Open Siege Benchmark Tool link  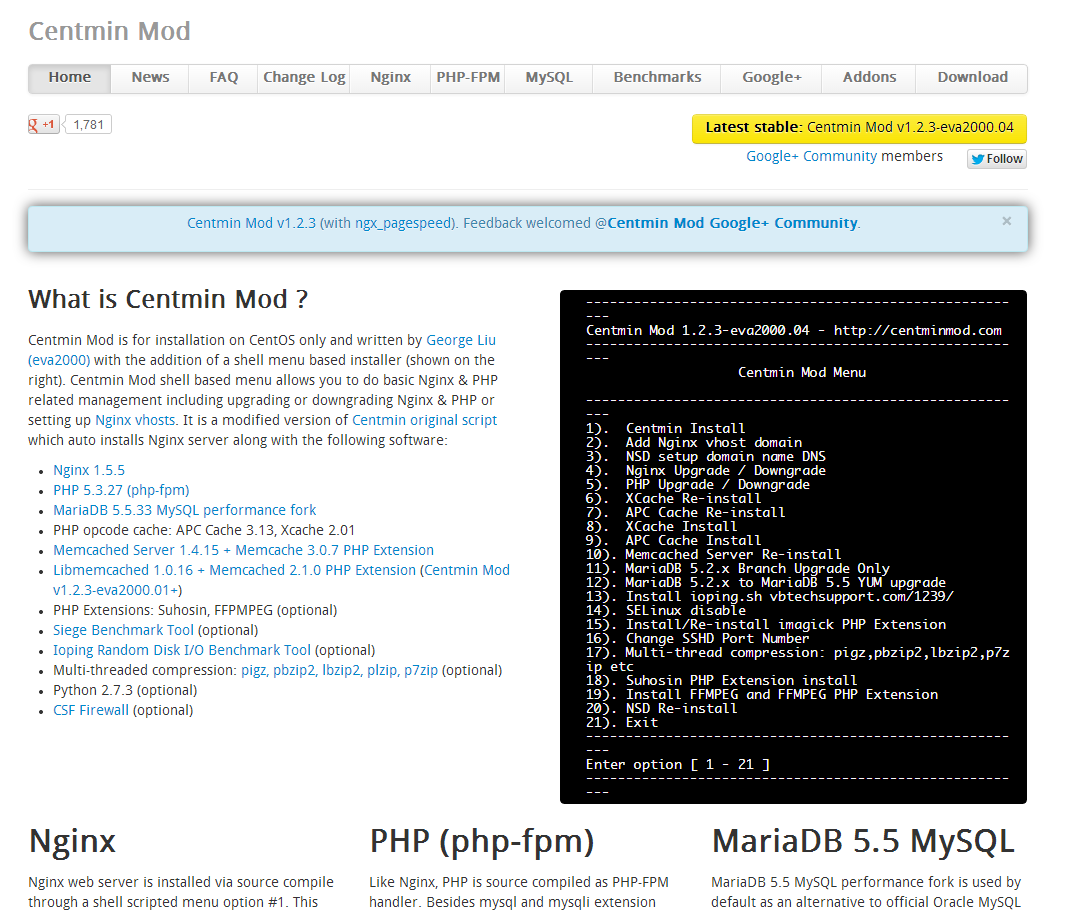tap(124, 630)
